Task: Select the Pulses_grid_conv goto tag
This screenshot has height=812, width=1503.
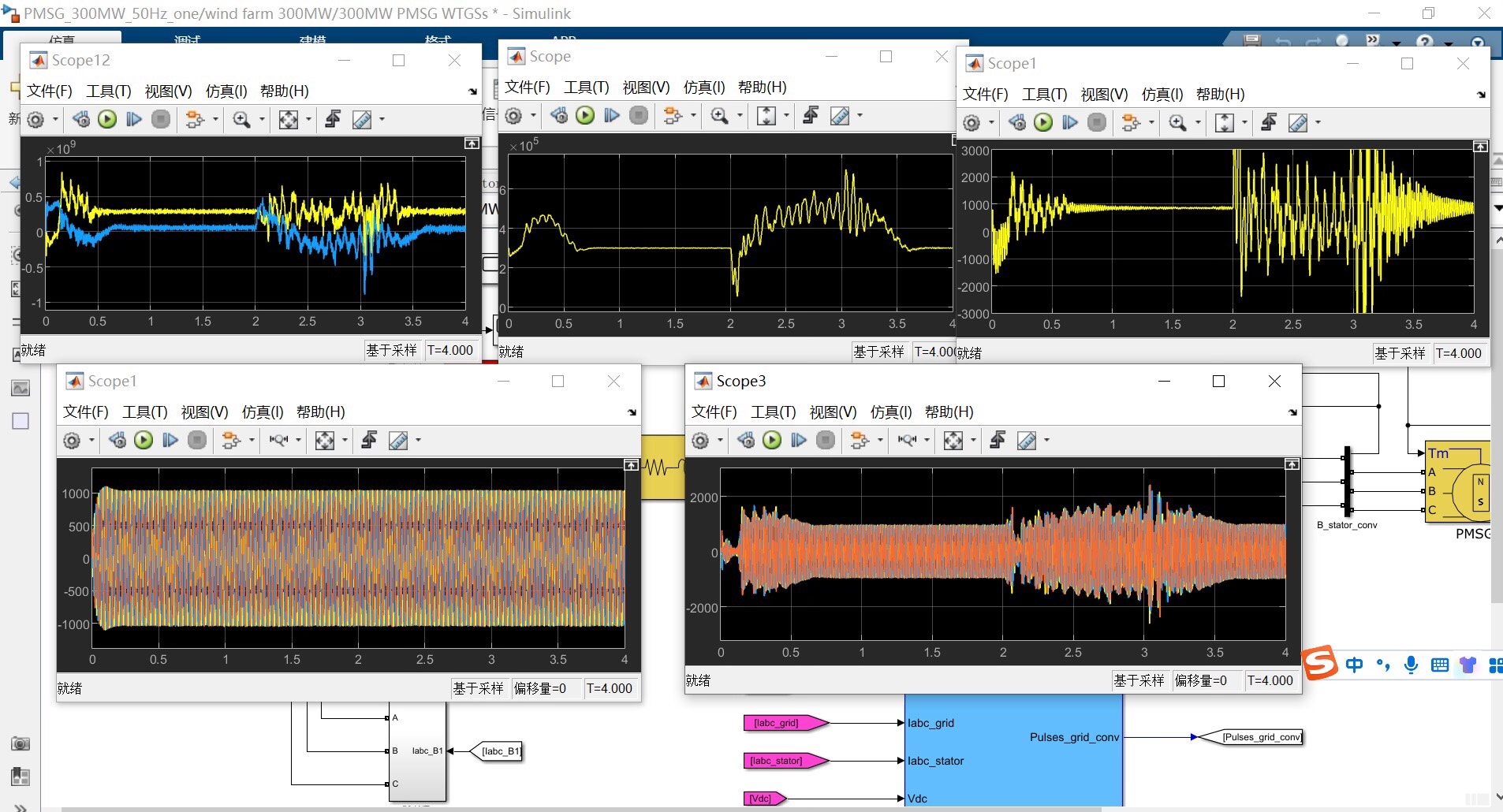Action: point(1251,737)
